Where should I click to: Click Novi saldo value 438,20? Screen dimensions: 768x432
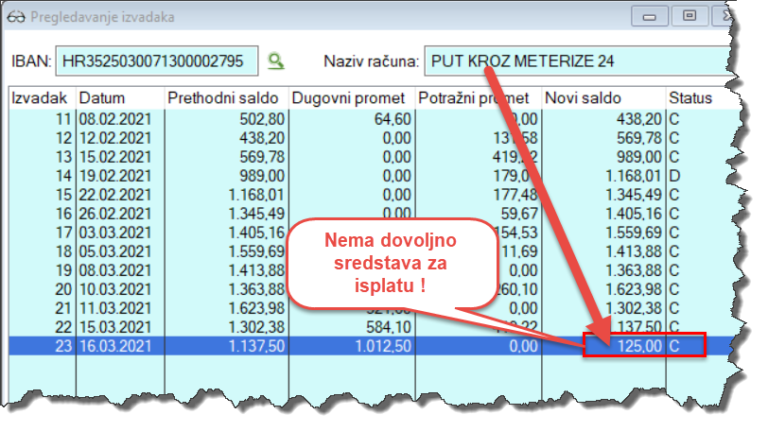pos(639,119)
